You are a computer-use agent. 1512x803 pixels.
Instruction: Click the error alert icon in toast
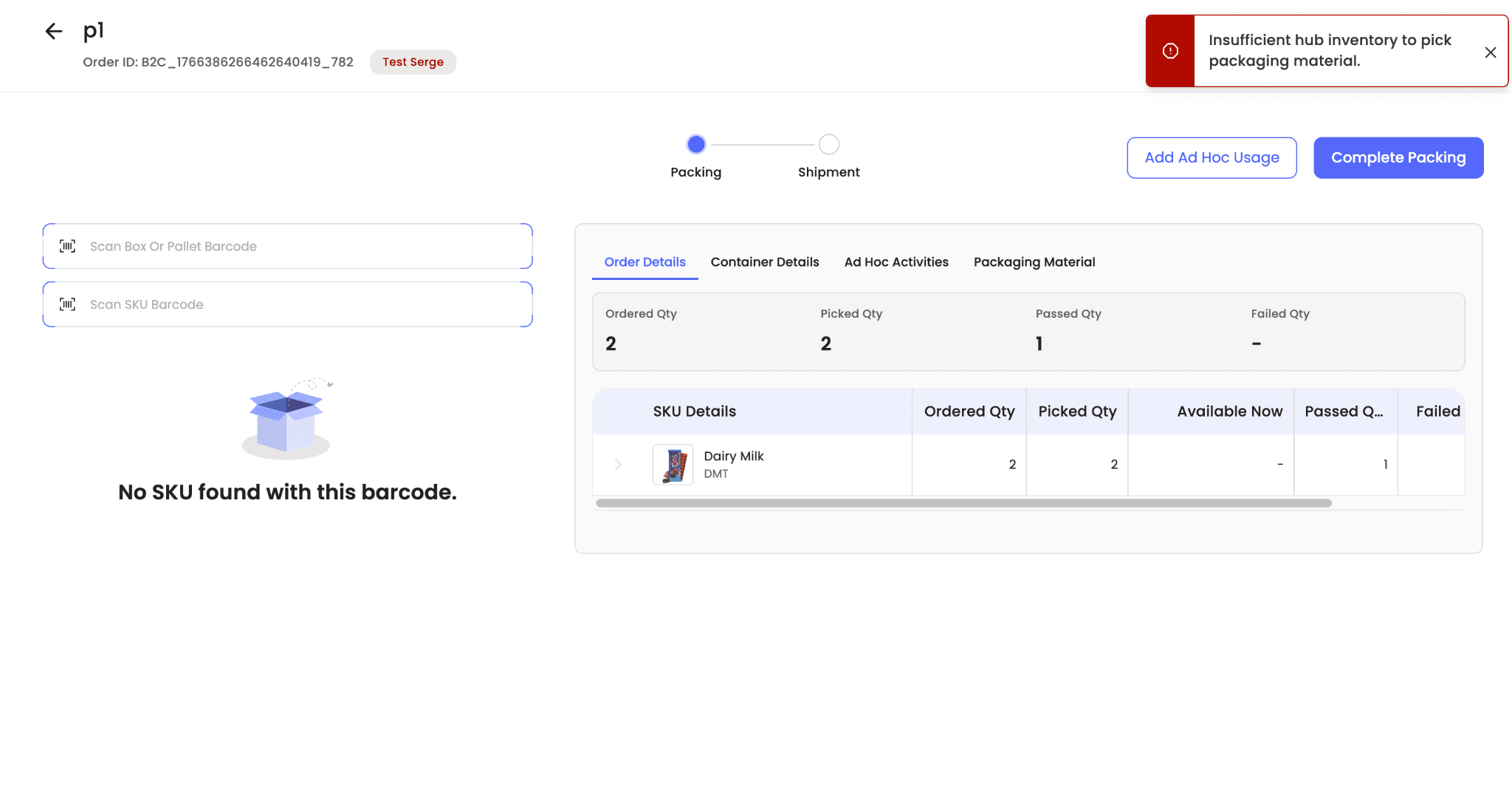(x=1170, y=51)
